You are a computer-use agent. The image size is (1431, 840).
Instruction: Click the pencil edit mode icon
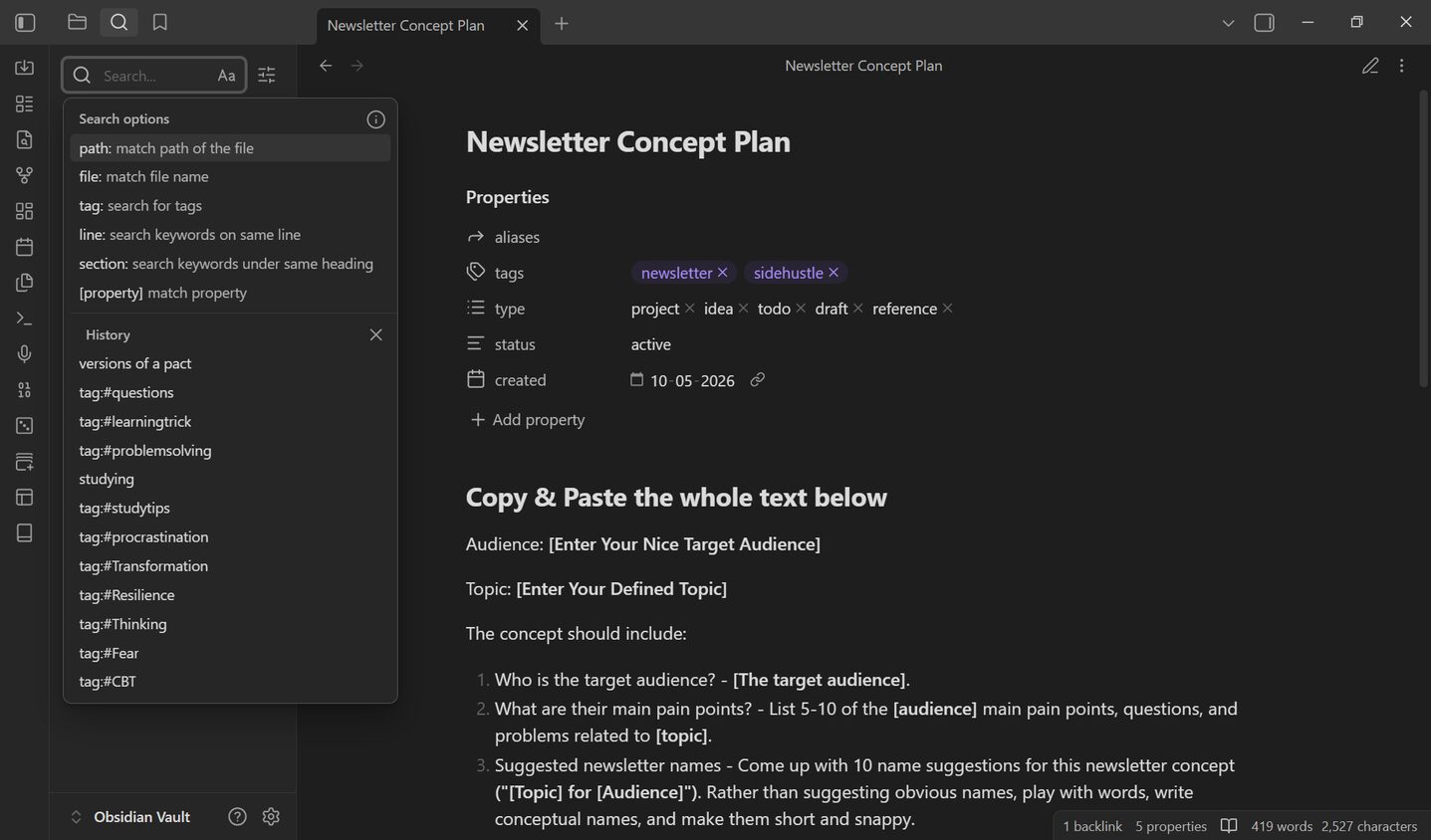(1370, 66)
